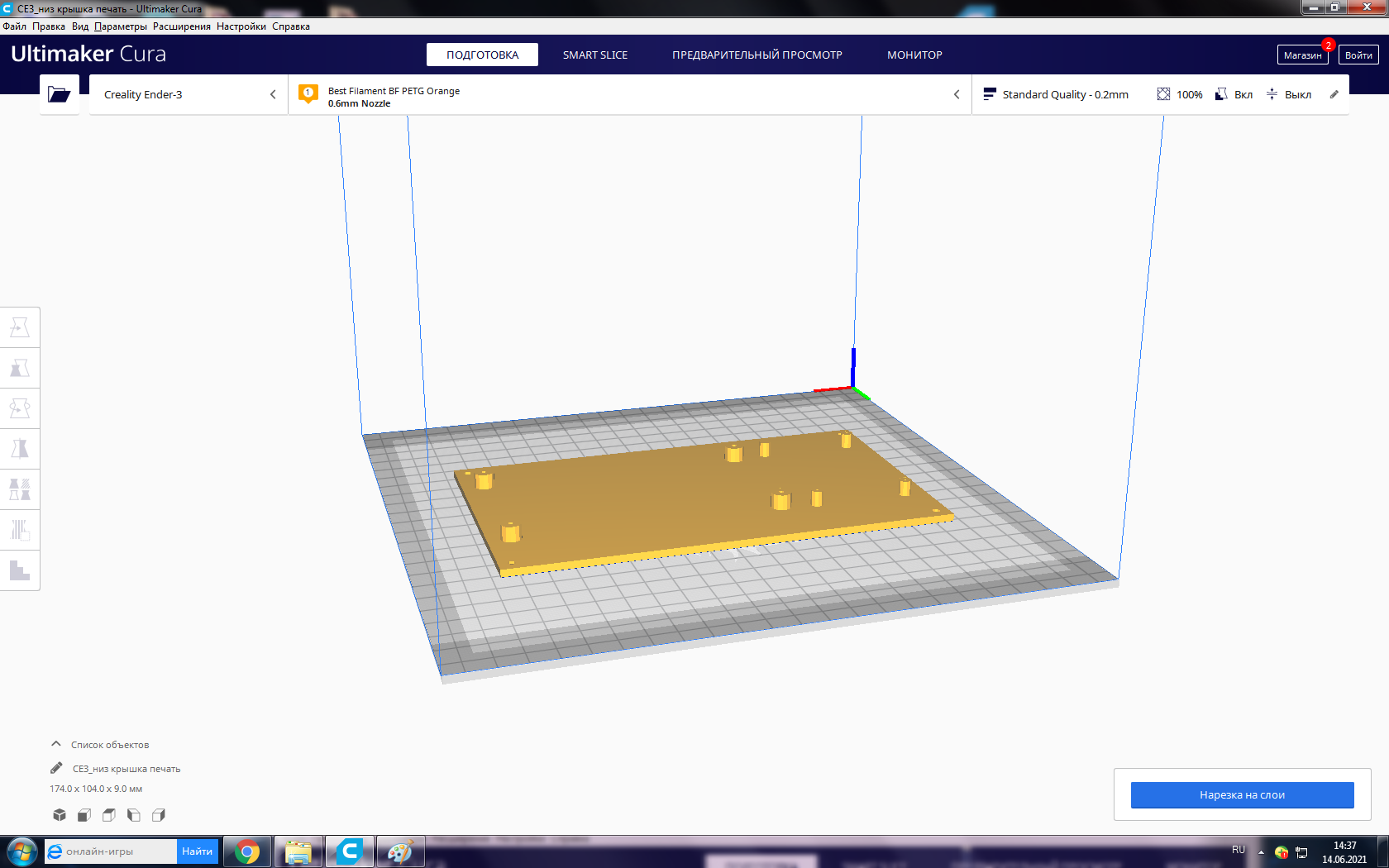Select the Support Blocker tool
Viewport: 1389px width, 868px height.
20,530
